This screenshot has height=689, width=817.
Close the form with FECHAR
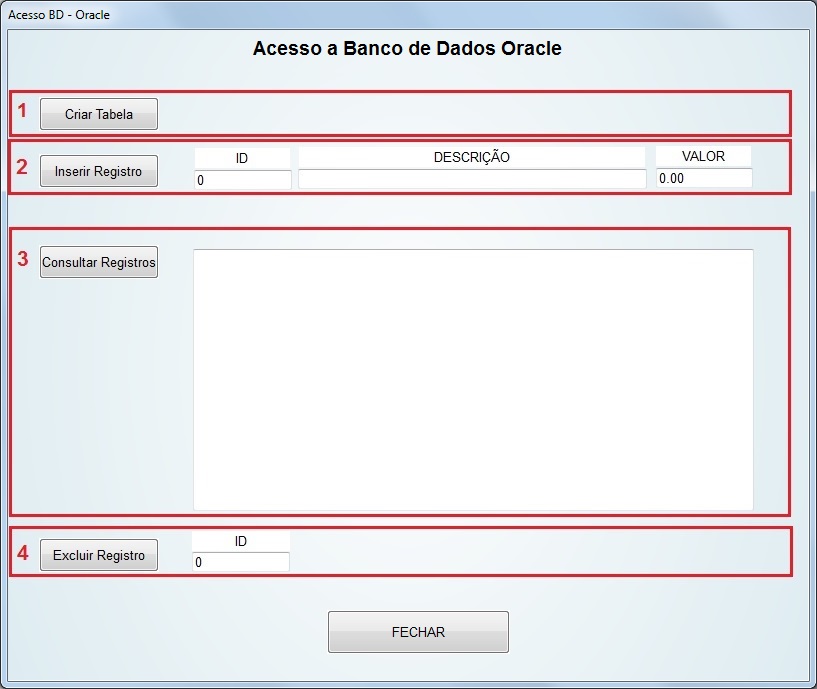click(x=418, y=632)
